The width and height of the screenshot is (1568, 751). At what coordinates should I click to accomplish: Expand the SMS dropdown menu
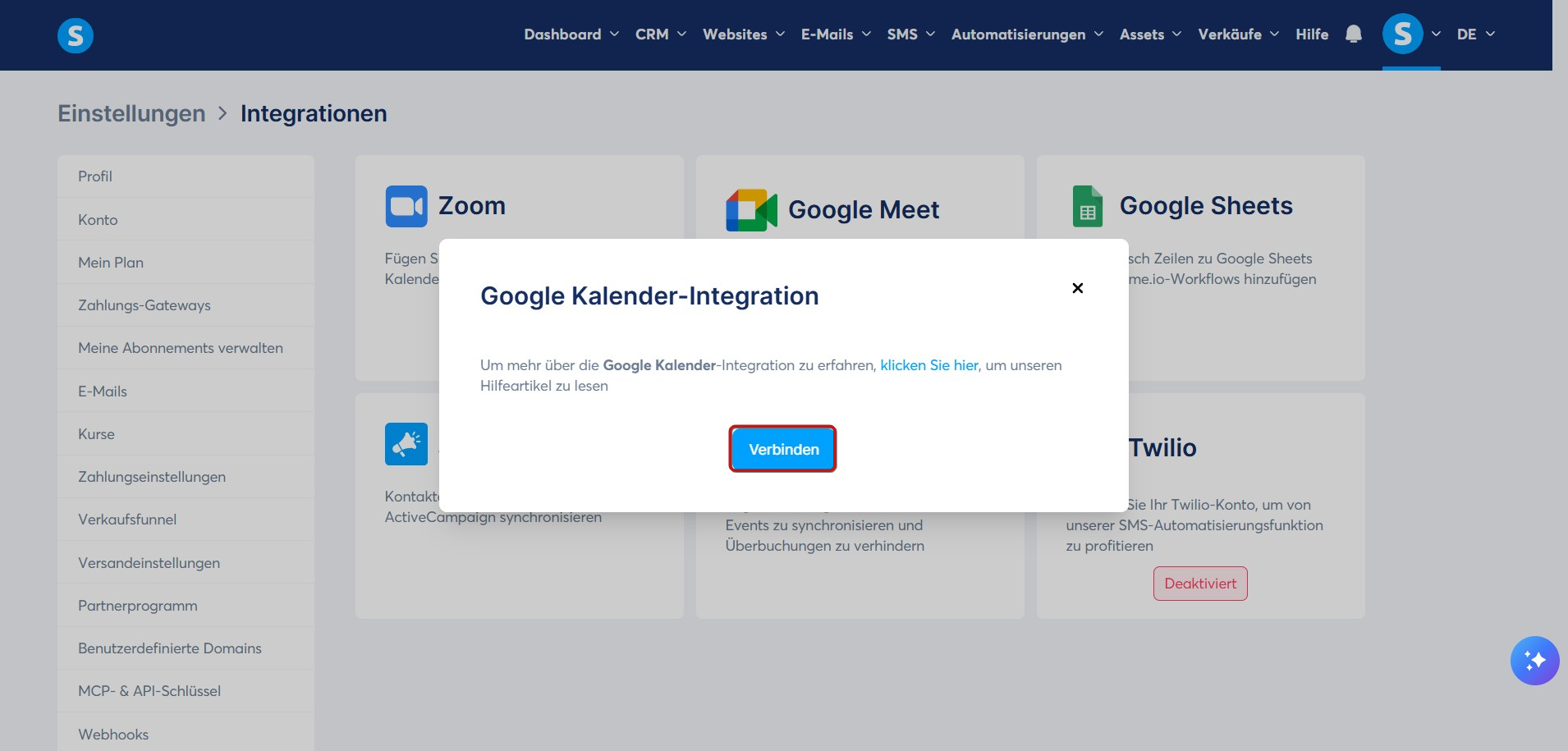[911, 34]
